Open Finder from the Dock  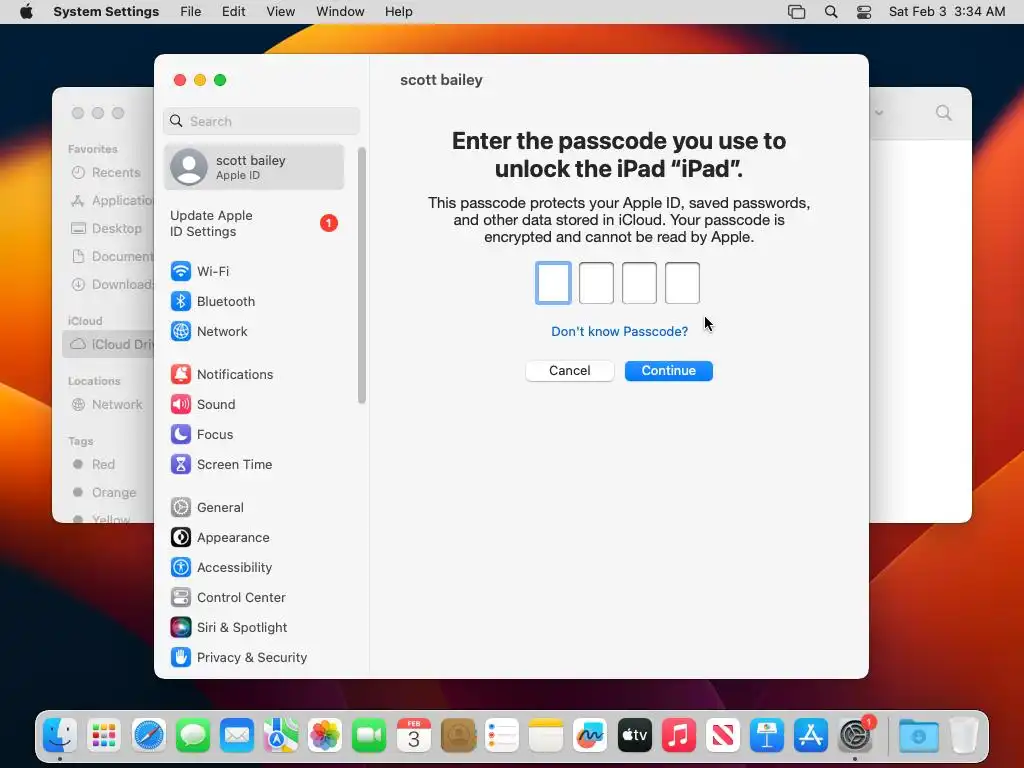pos(60,736)
